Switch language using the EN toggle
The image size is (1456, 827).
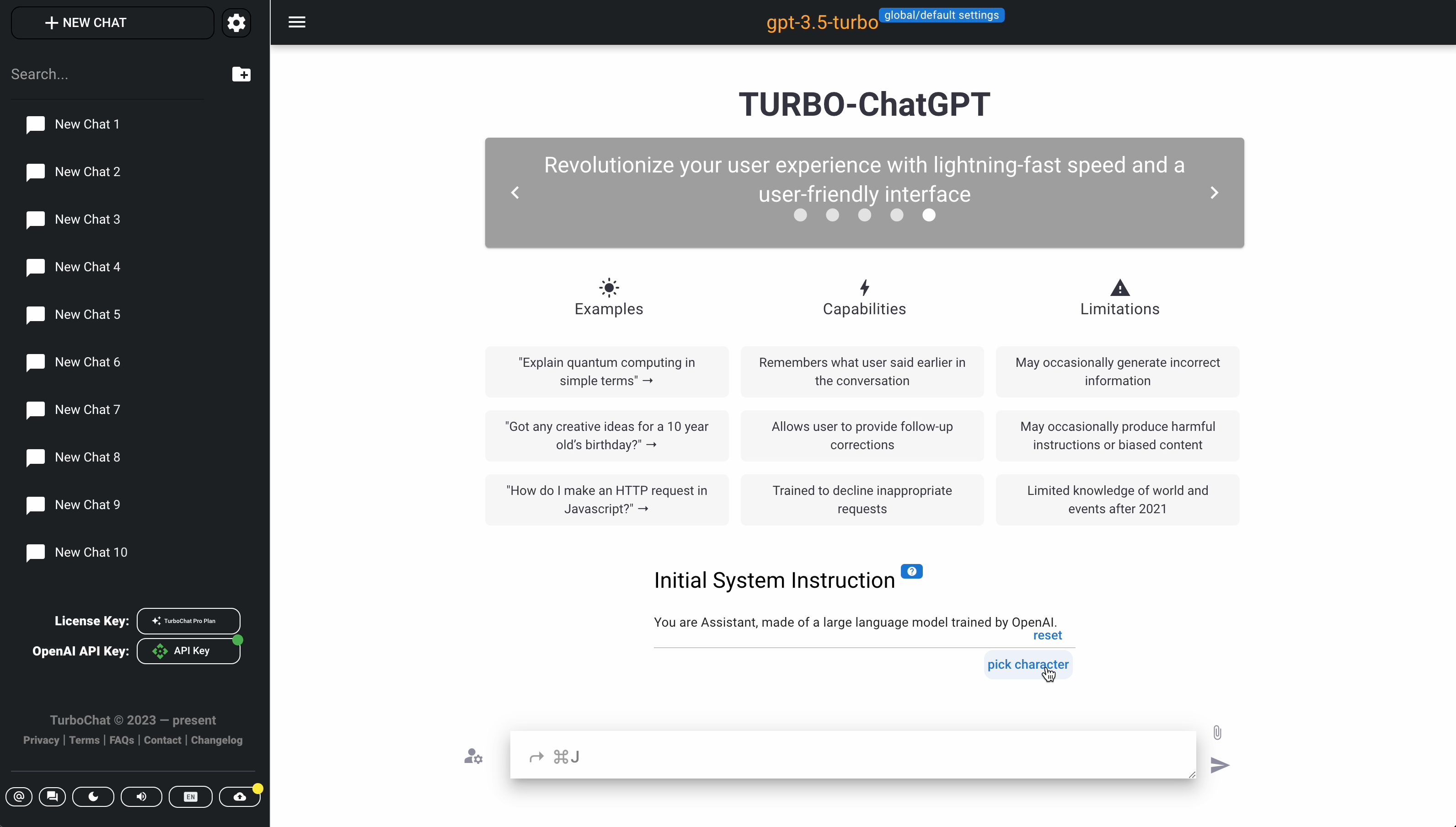(190, 796)
